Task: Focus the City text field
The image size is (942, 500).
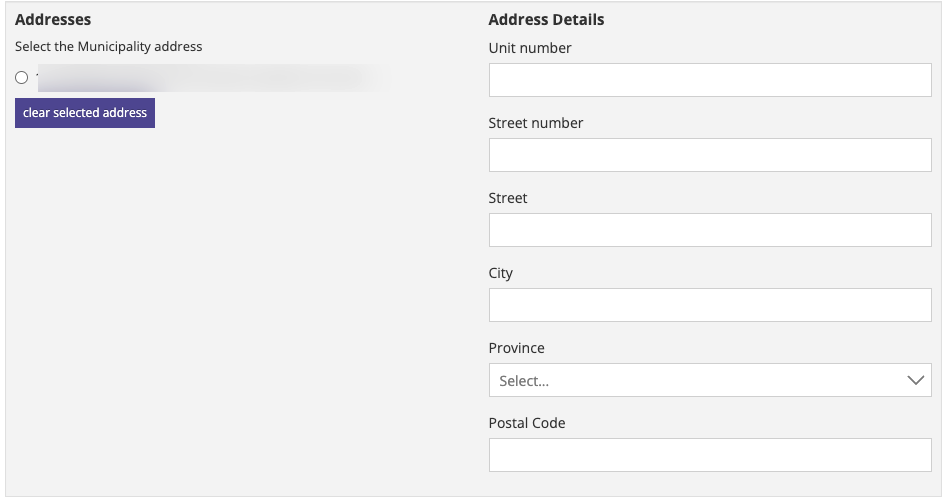Action: 709,305
